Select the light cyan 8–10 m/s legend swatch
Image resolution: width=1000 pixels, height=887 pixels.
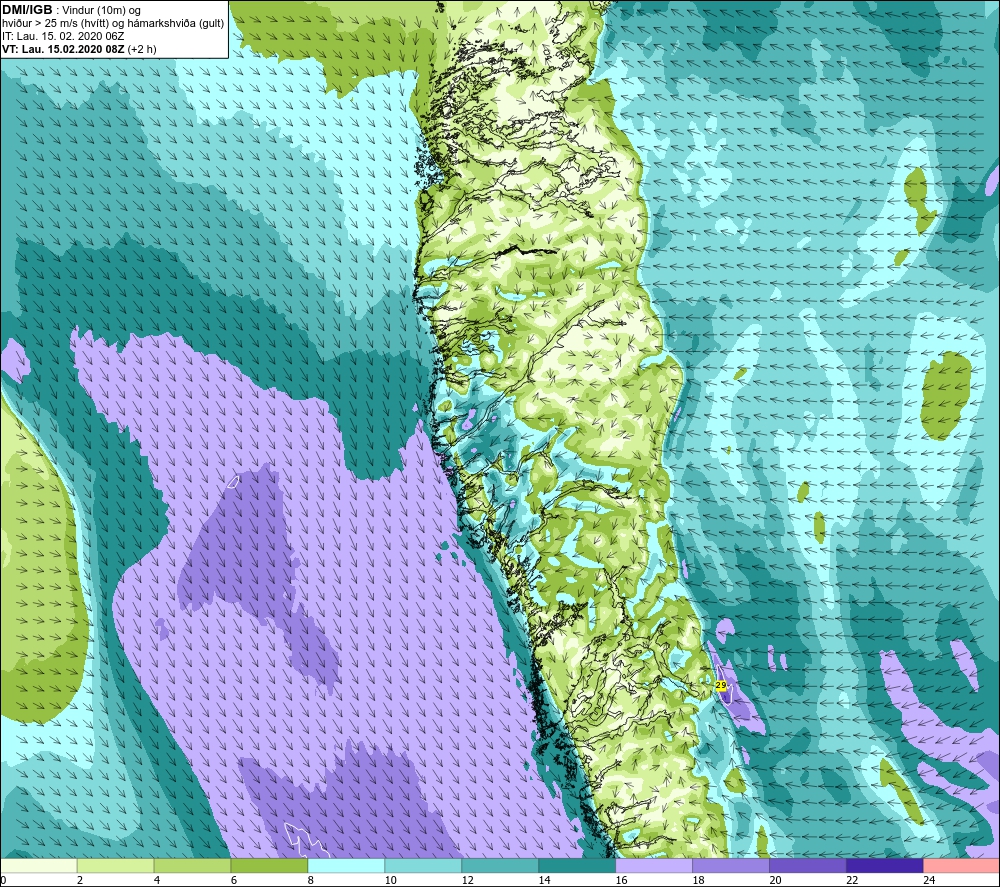point(346,865)
